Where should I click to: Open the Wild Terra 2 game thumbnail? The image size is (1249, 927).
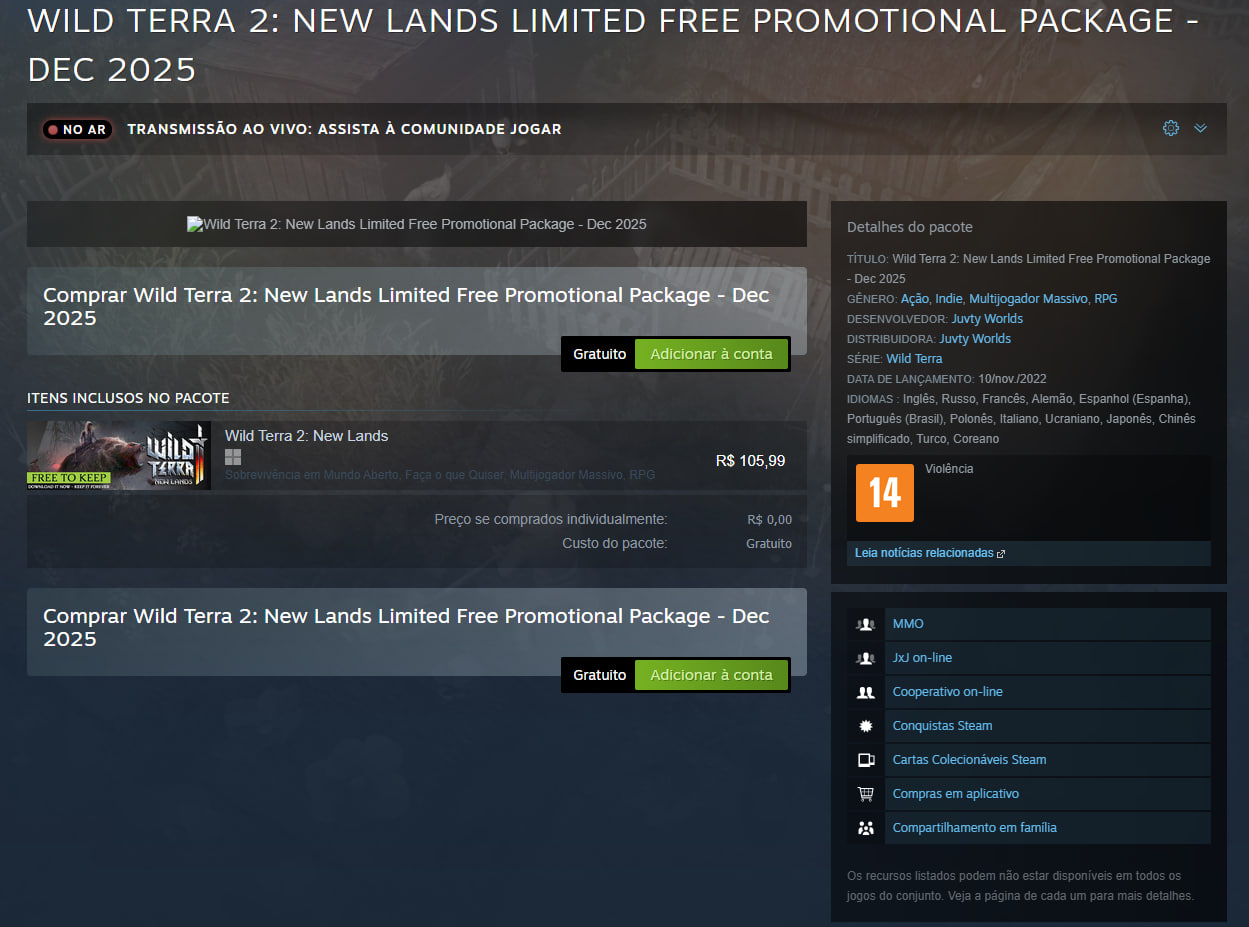119,455
